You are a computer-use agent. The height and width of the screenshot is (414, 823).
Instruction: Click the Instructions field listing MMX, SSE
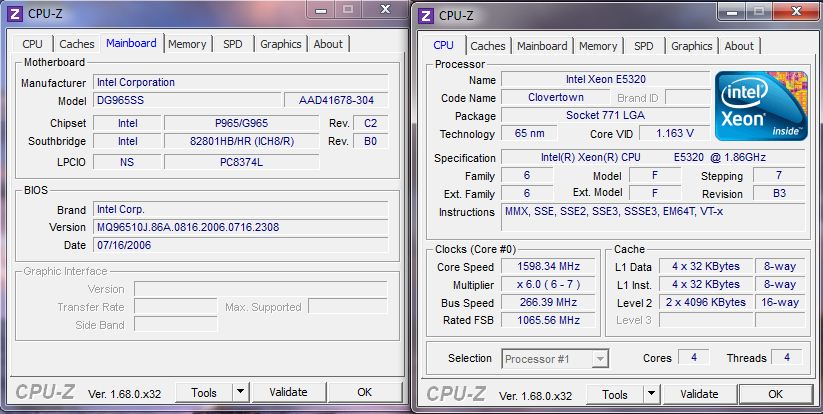click(653, 217)
